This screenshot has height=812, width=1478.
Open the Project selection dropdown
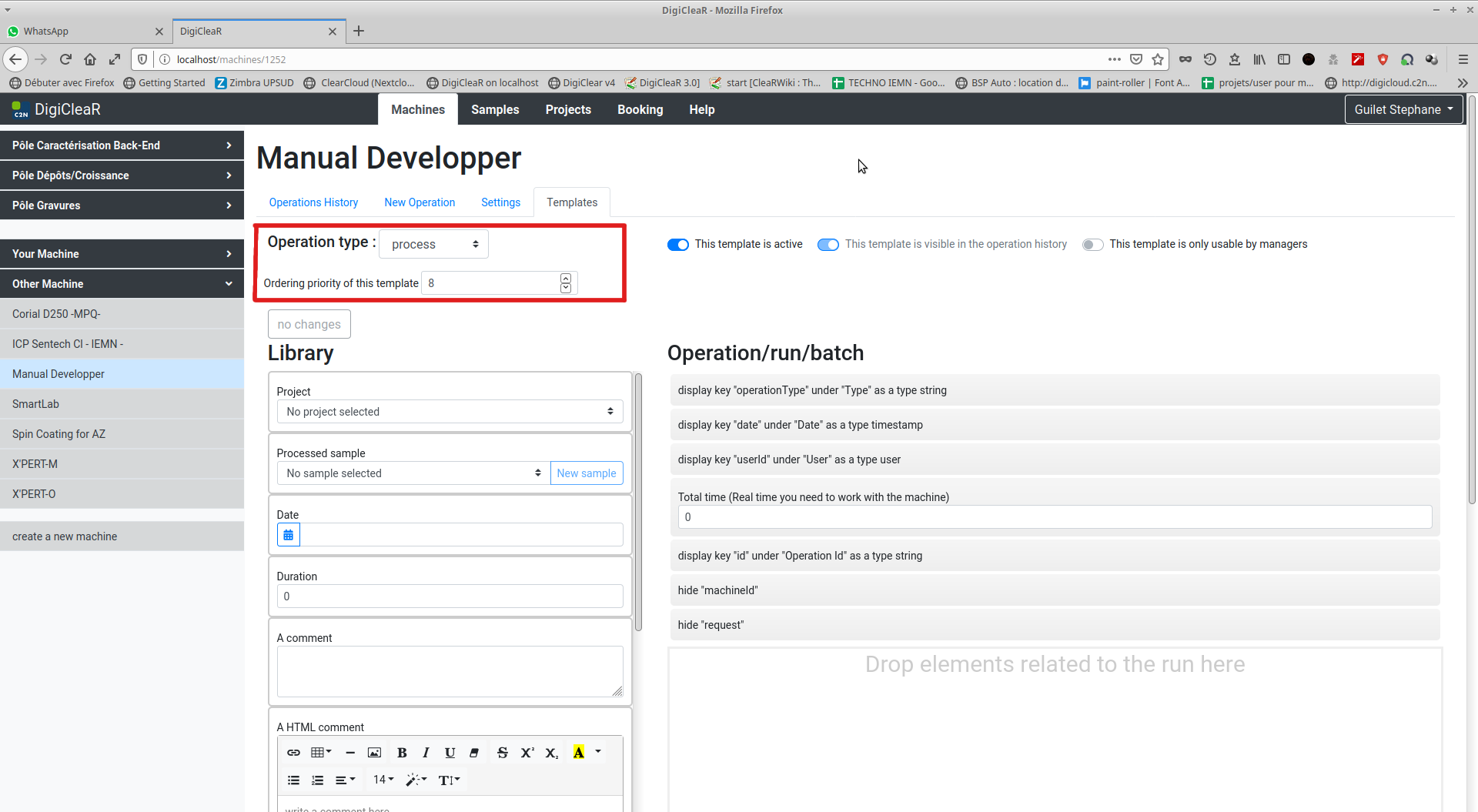tap(450, 412)
